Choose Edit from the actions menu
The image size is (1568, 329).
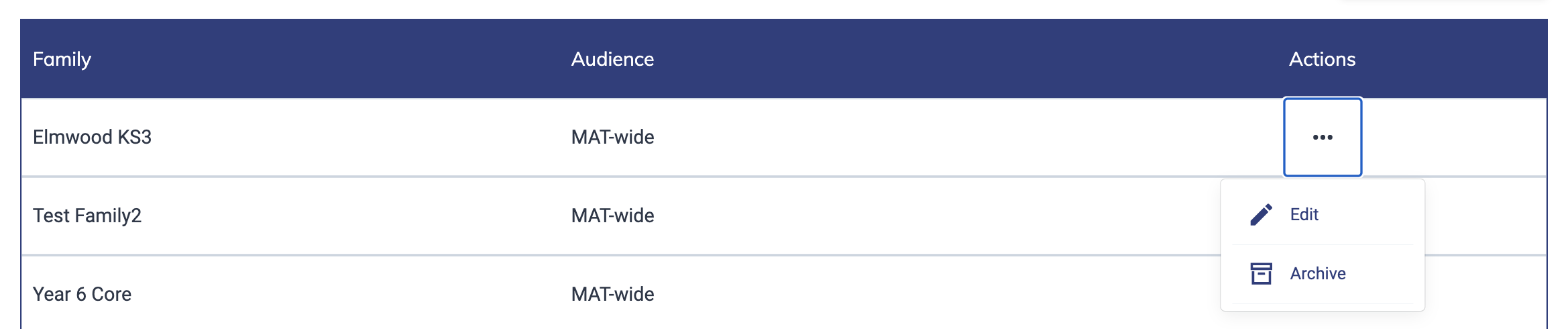click(x=1323, y=214)
